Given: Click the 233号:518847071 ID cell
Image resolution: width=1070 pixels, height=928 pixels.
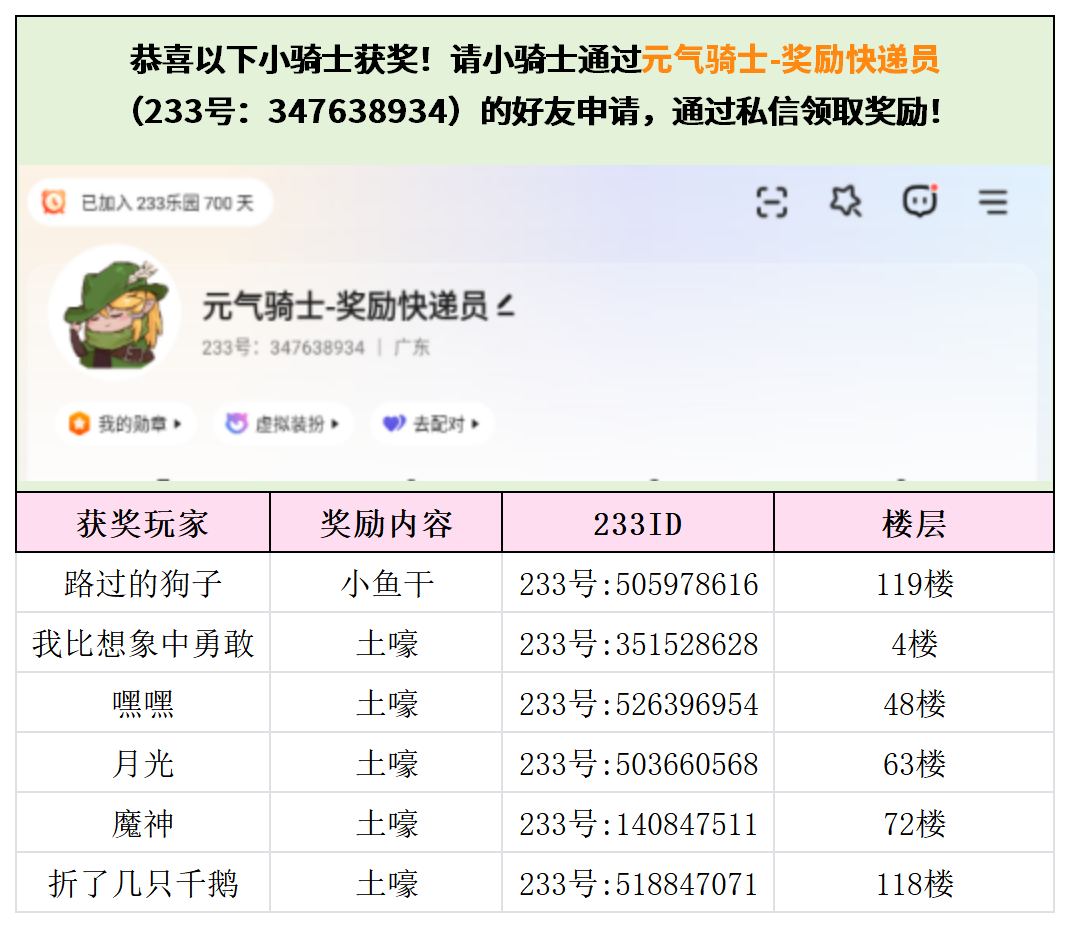Looking at the screenshot, I should click(638, 884).
